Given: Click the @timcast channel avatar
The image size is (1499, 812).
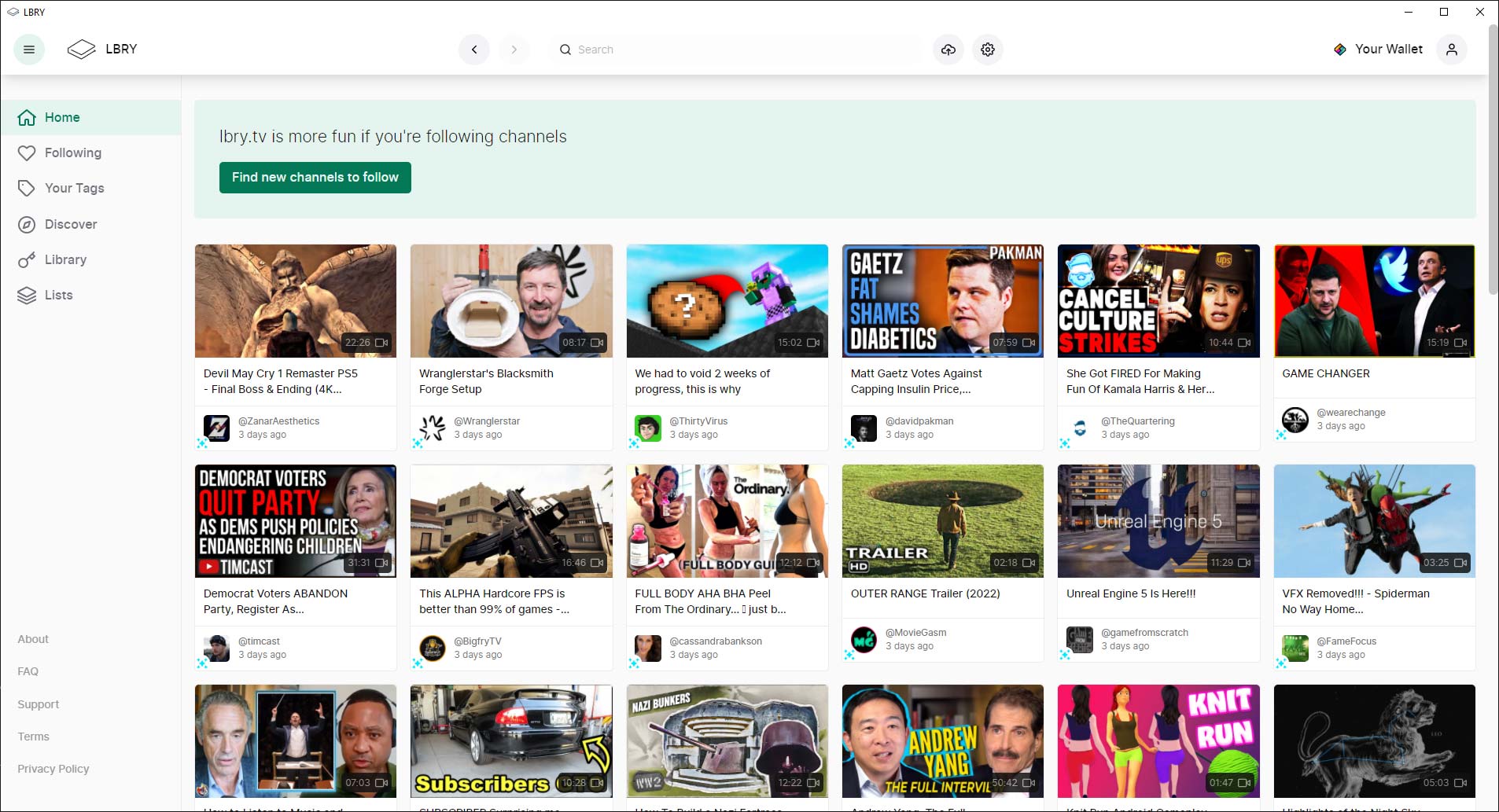Looking at the screenshot, I should pyautogui.click(x=216, y=648).
